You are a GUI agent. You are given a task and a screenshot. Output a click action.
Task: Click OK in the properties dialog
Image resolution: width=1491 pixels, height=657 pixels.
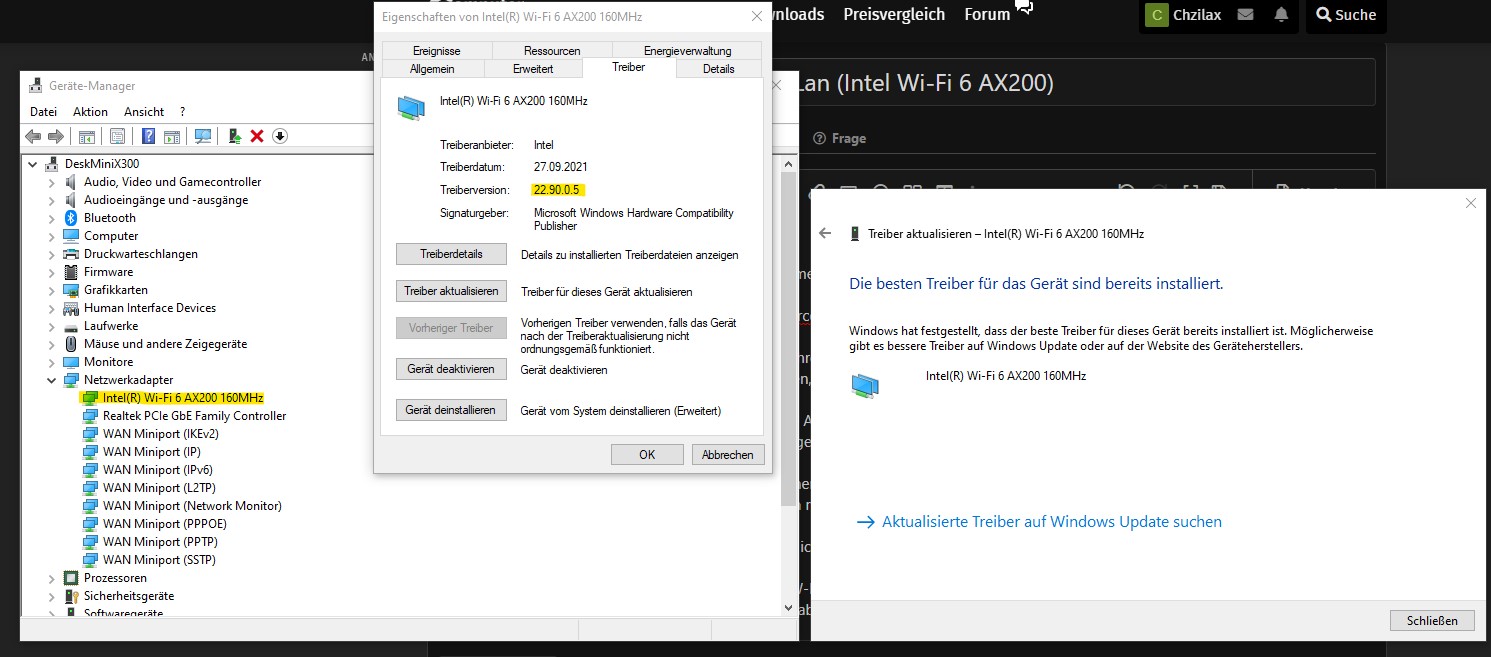pos(647,455)
